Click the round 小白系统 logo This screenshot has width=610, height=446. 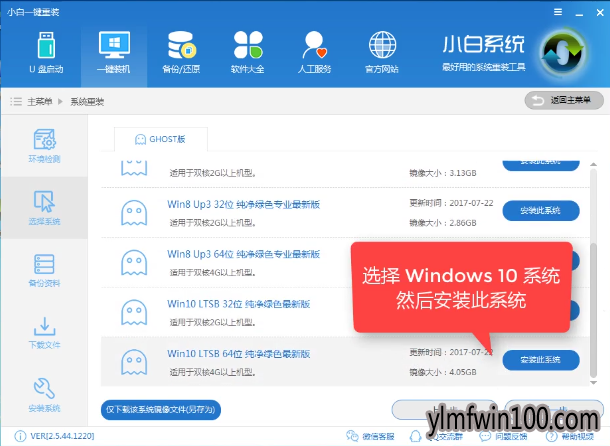pos(563,52)
